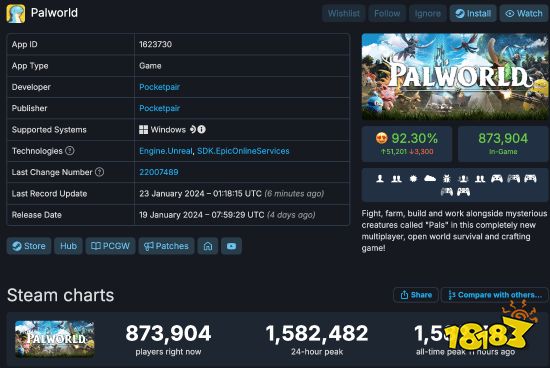Screen dimensions: 550x368
Task: Click the Watch button
Action: click(524, 13)
